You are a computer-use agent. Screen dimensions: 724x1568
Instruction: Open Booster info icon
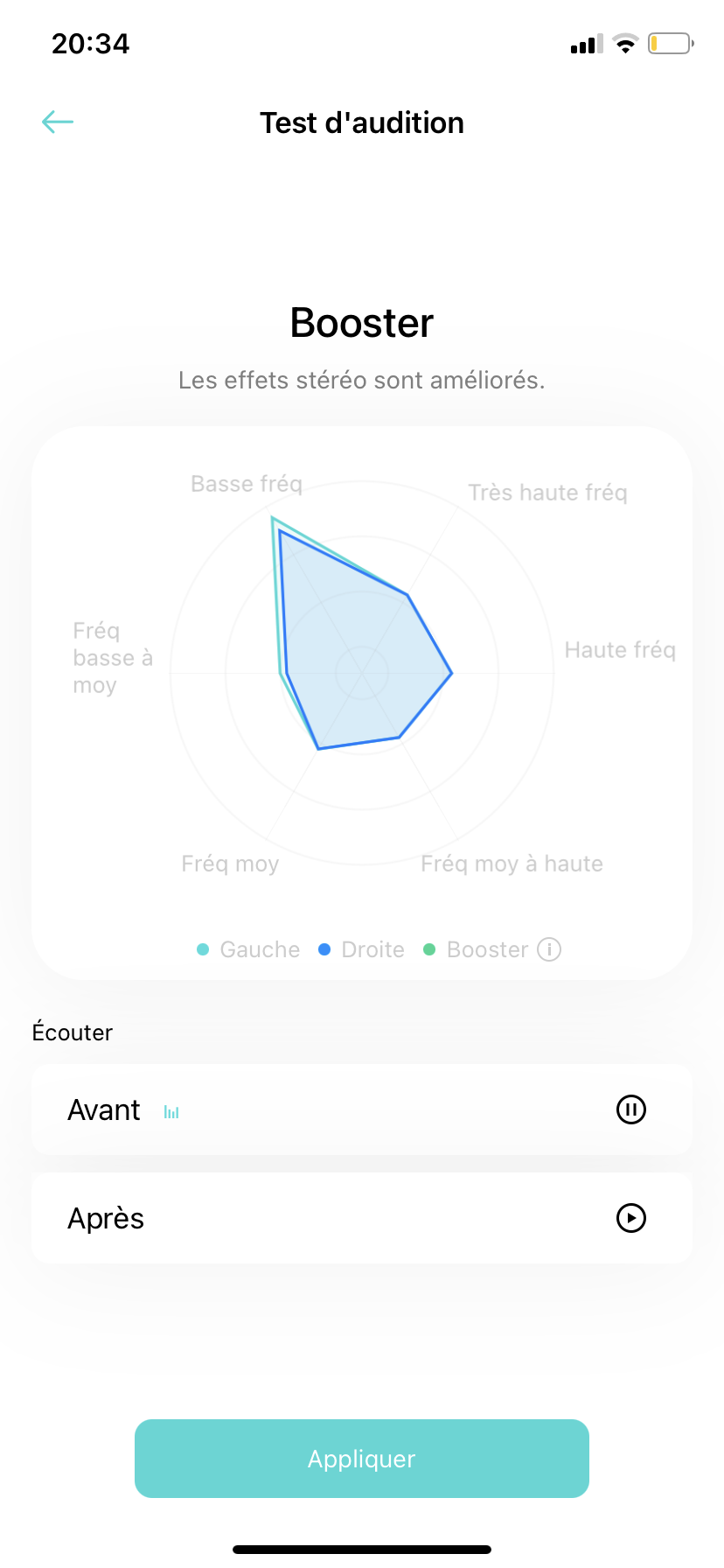click(x=549, y=949)
